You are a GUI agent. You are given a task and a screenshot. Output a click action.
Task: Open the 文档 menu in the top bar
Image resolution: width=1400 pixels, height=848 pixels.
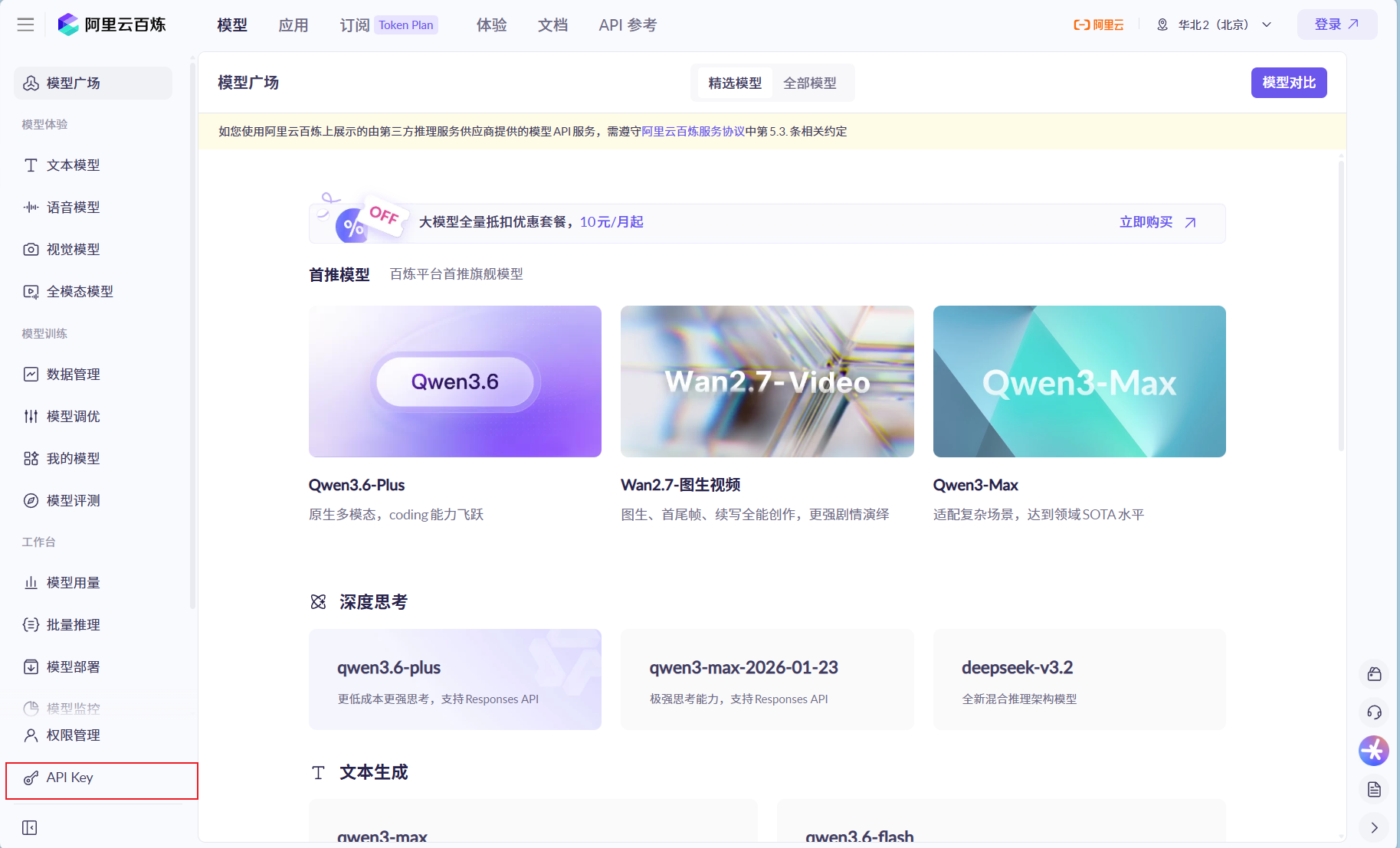[552, 25]
